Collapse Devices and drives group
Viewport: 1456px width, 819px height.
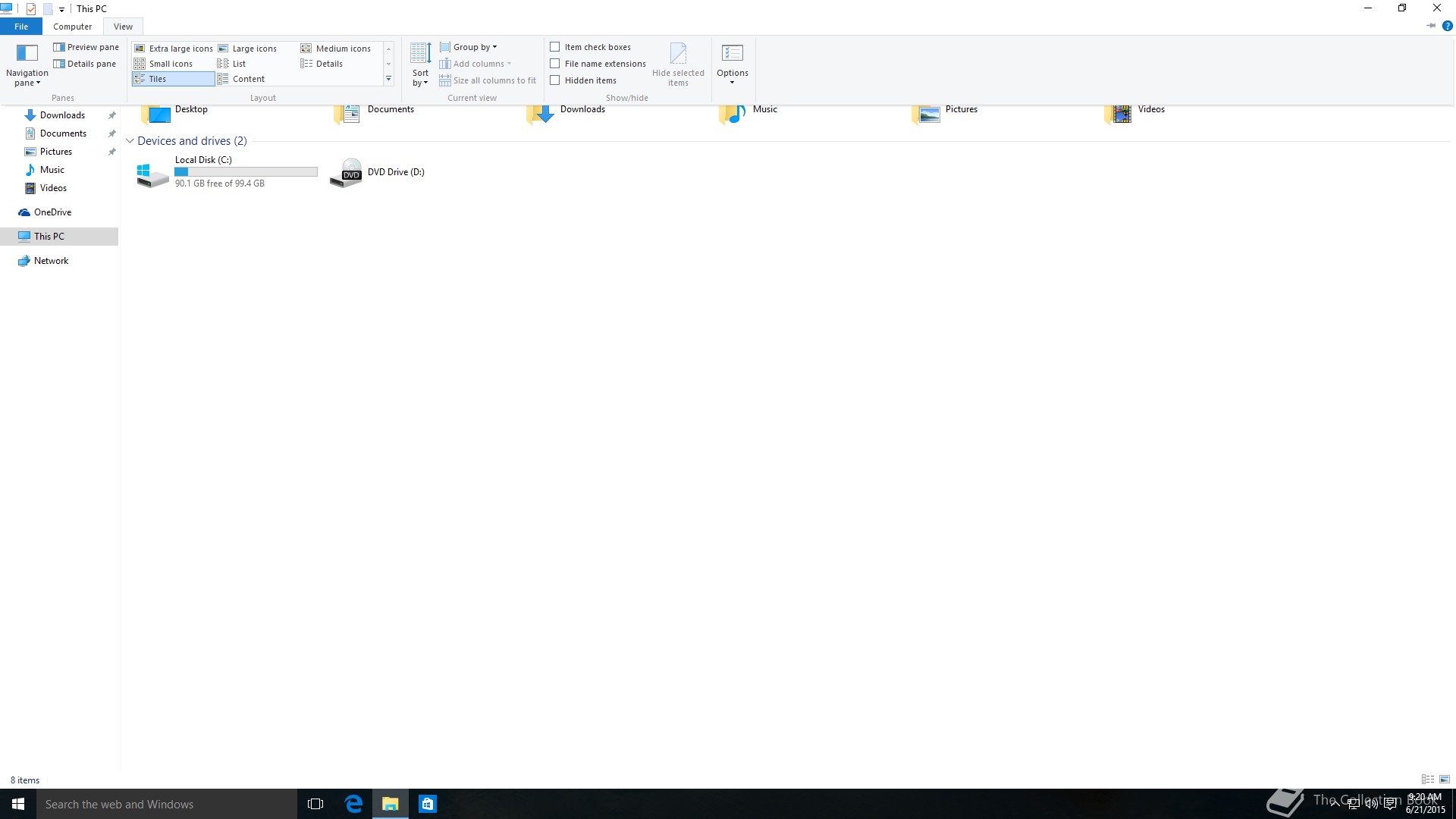[x=130, y=141]
